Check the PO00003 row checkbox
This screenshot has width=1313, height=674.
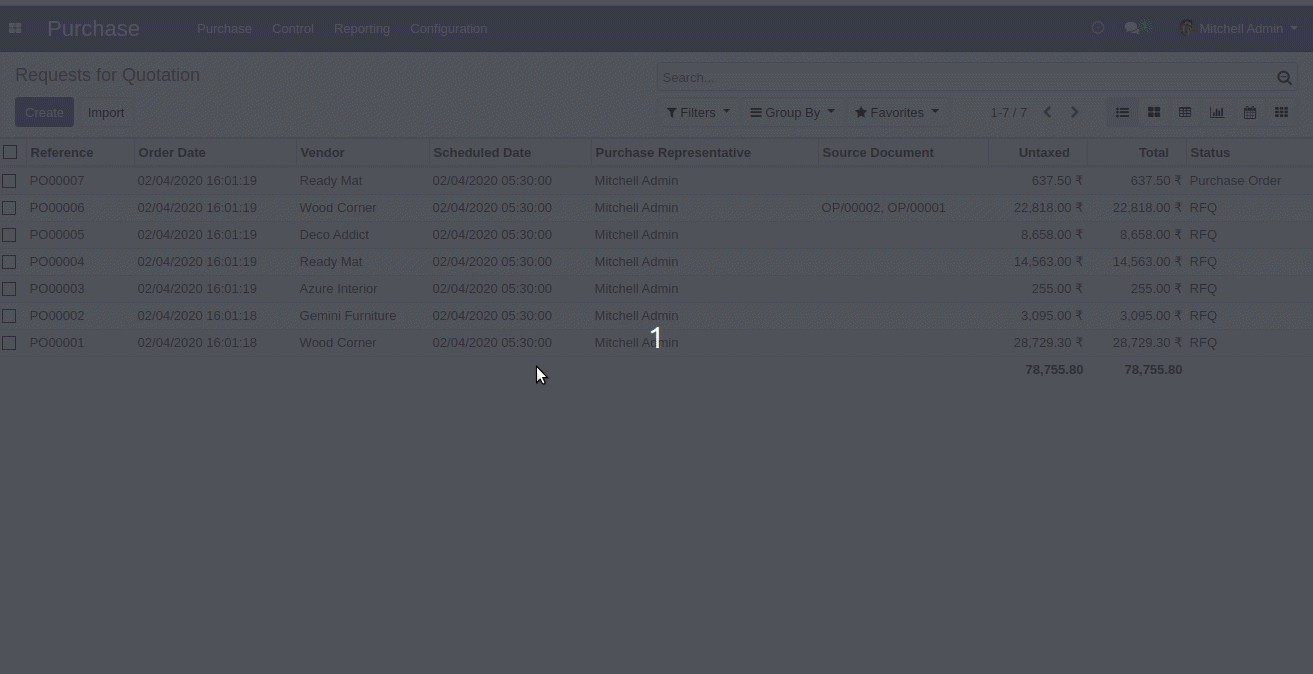coord(9,289)
